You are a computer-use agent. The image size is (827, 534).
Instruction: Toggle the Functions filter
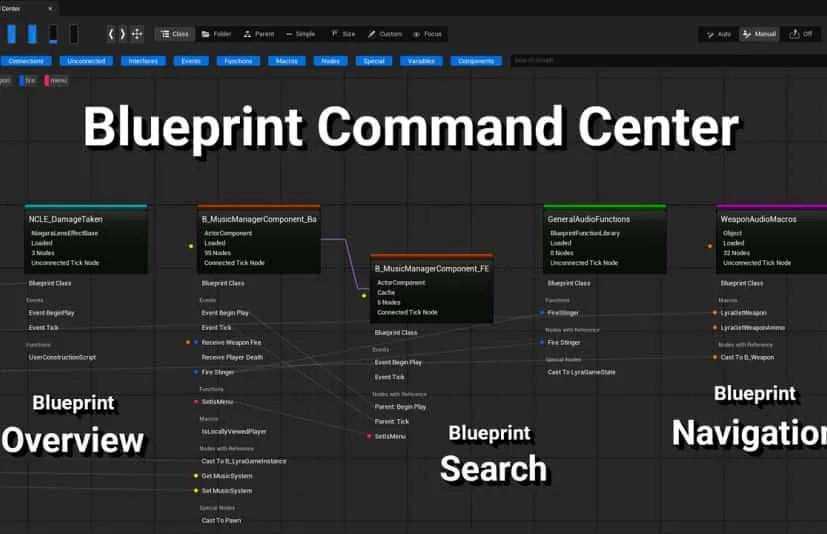[238, 61]
